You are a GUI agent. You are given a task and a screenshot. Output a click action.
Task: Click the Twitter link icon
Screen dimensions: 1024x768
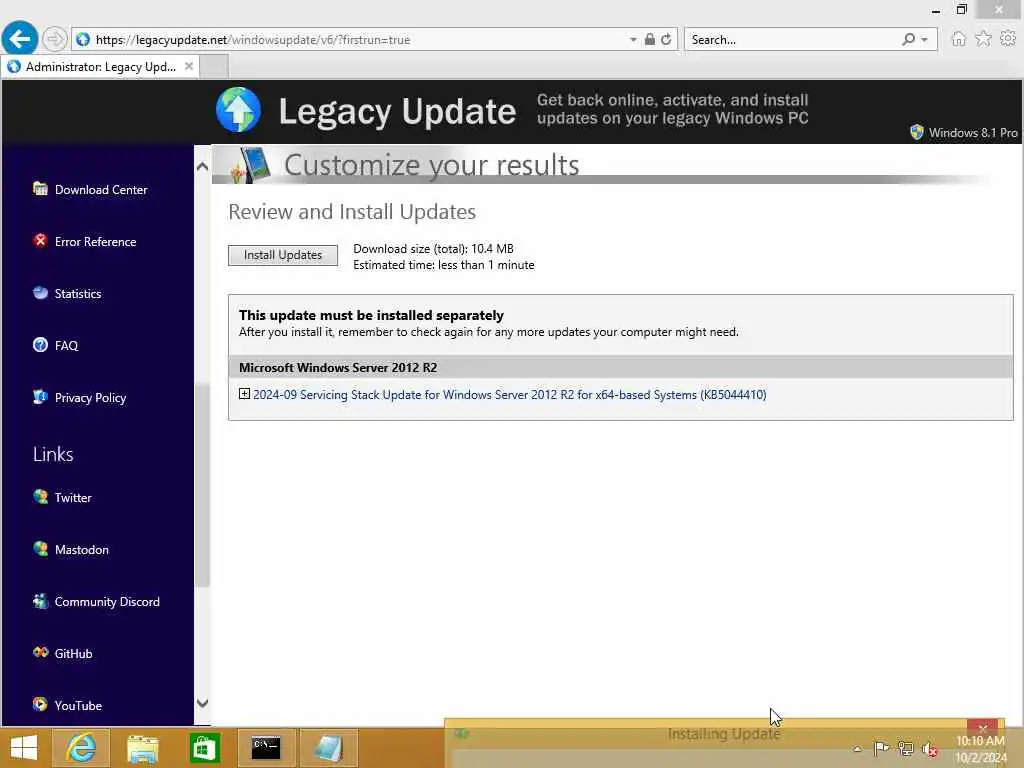pyautogui.click(x=40, y=497)
